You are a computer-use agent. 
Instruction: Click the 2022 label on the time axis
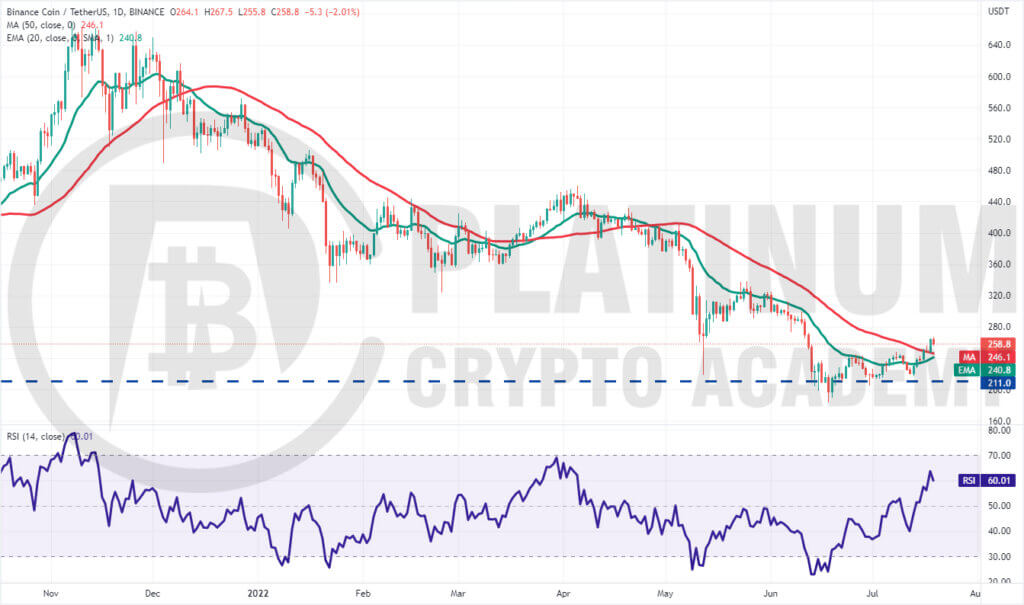point(258,593)
